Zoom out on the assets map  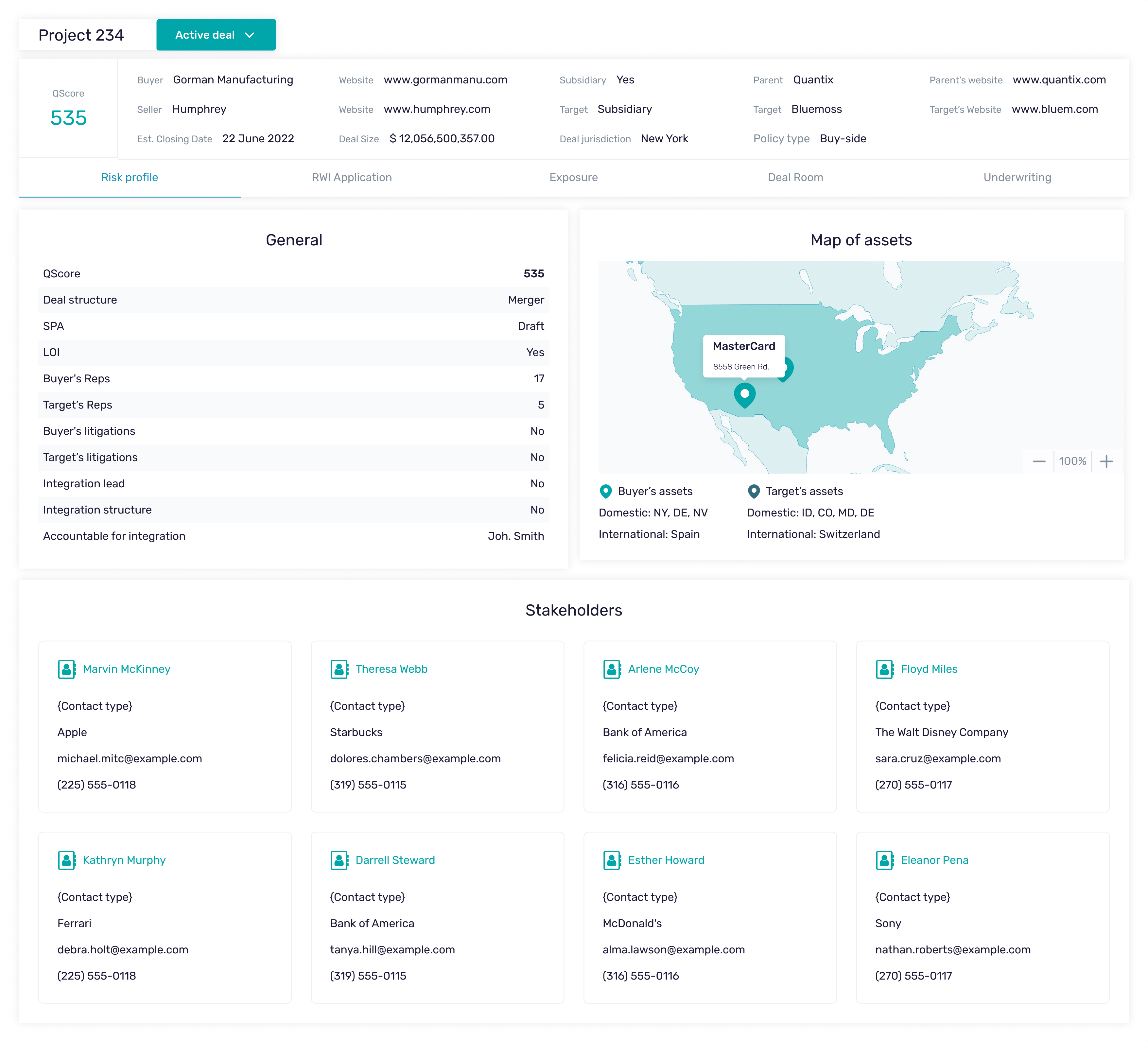coord(1039,461)
